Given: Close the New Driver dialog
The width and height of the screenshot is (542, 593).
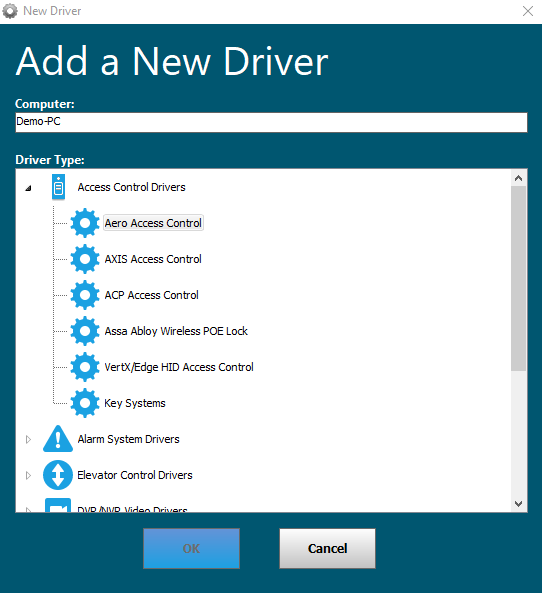Looking at the screenshot, I should (x=528, y=11).
